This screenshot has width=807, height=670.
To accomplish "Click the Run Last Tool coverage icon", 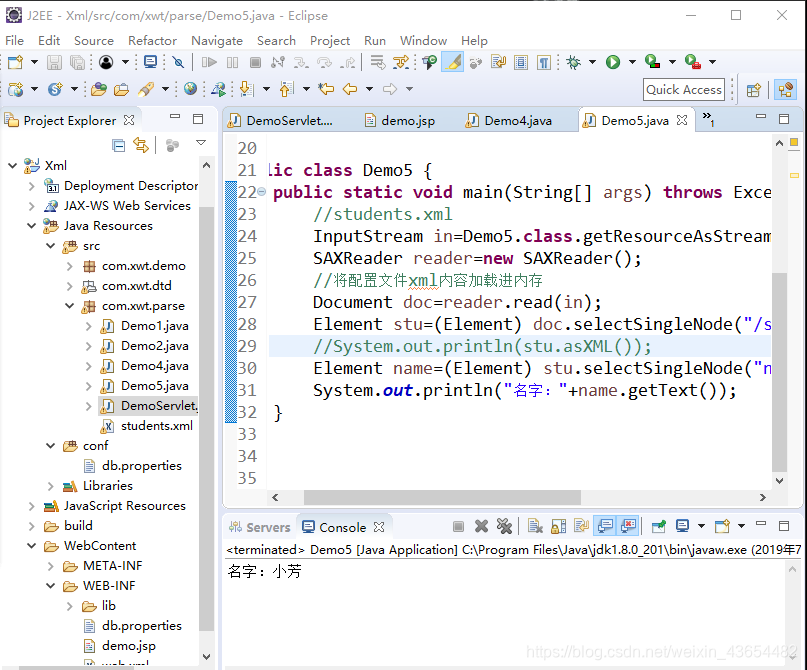I will click(653, 62).
